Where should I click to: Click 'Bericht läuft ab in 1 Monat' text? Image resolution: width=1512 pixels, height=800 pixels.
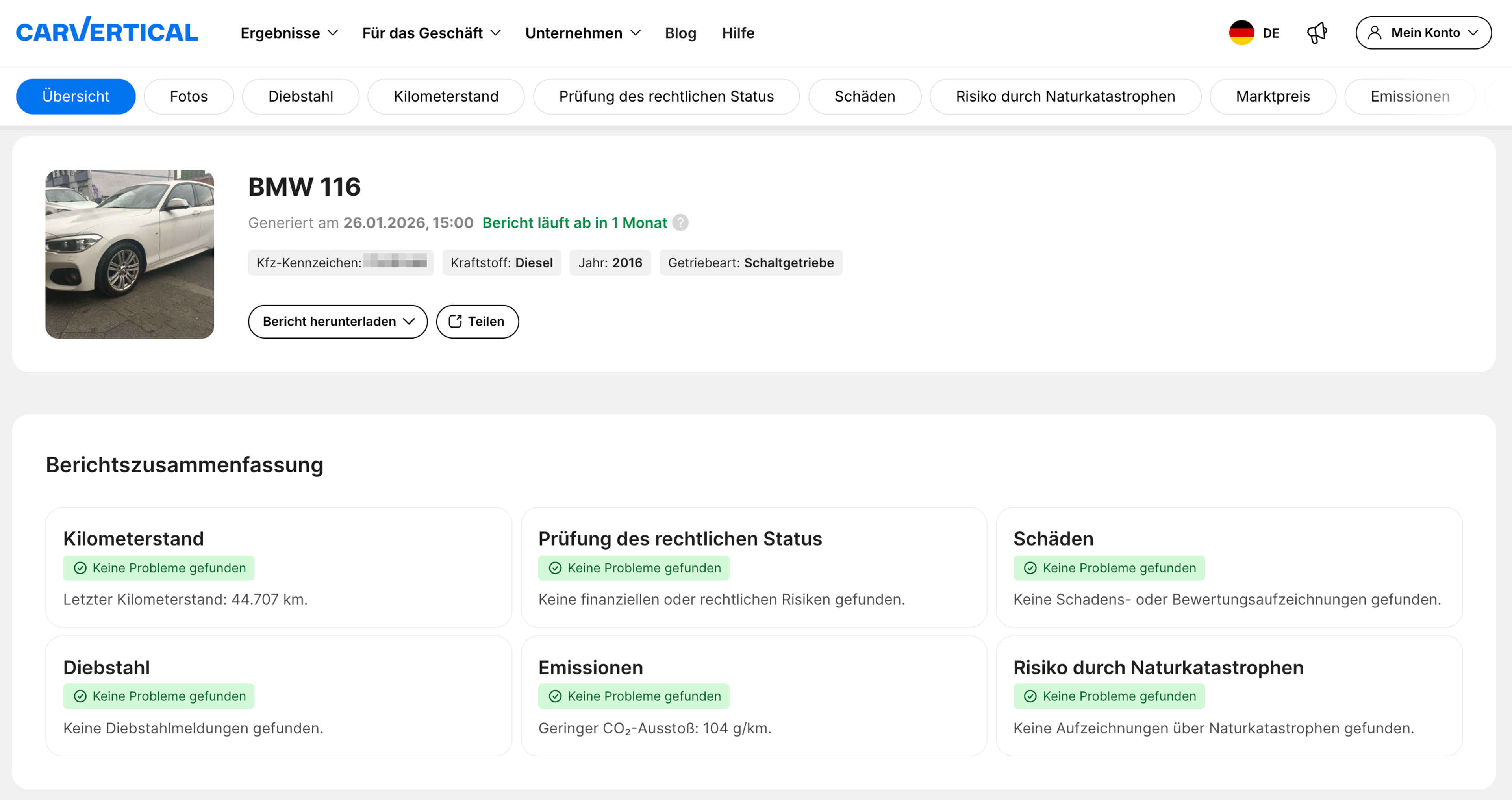click(574, 223)
